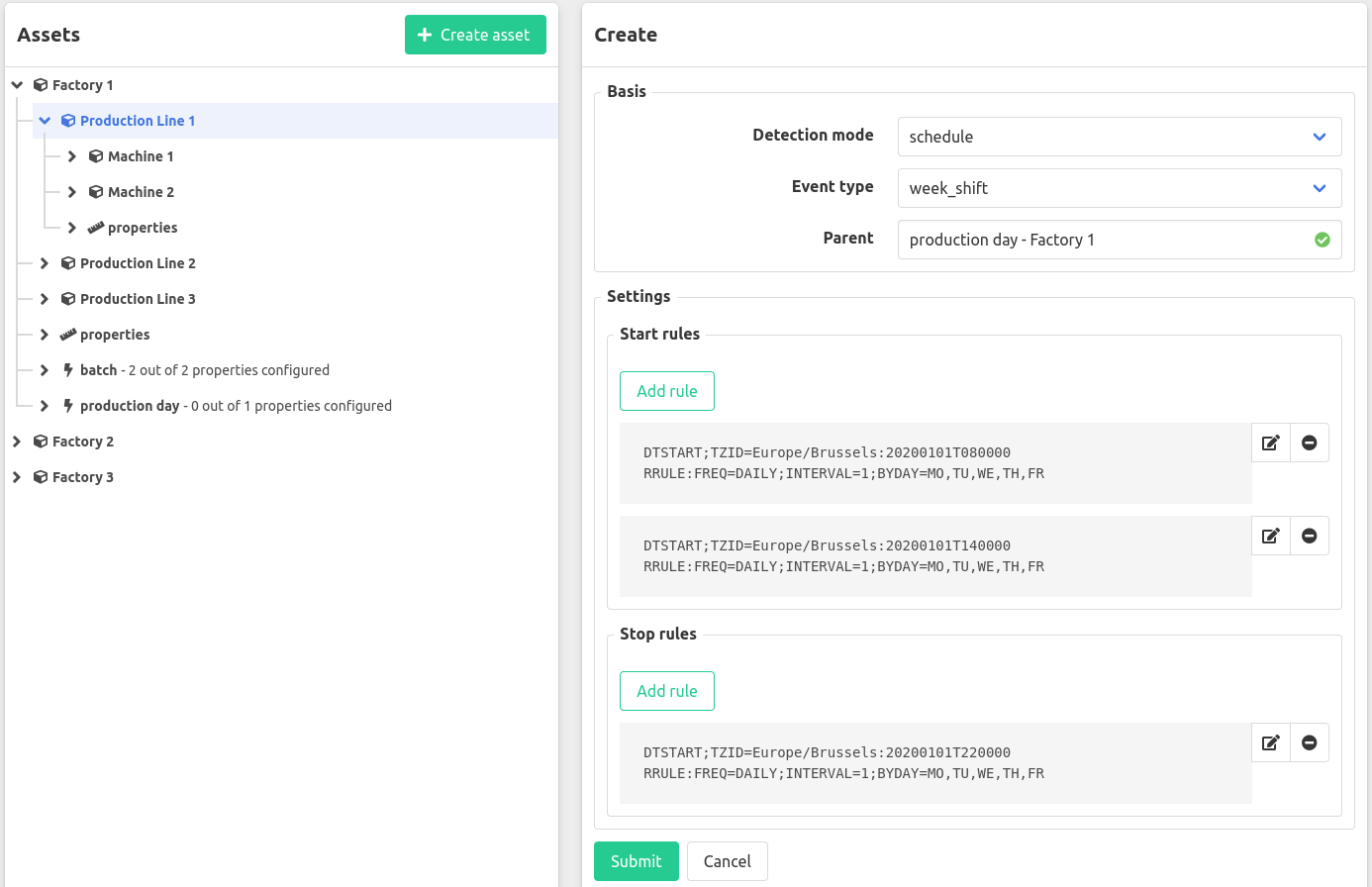
Task: Expand the Factory 1 properties node
Action: click(45, 335)
